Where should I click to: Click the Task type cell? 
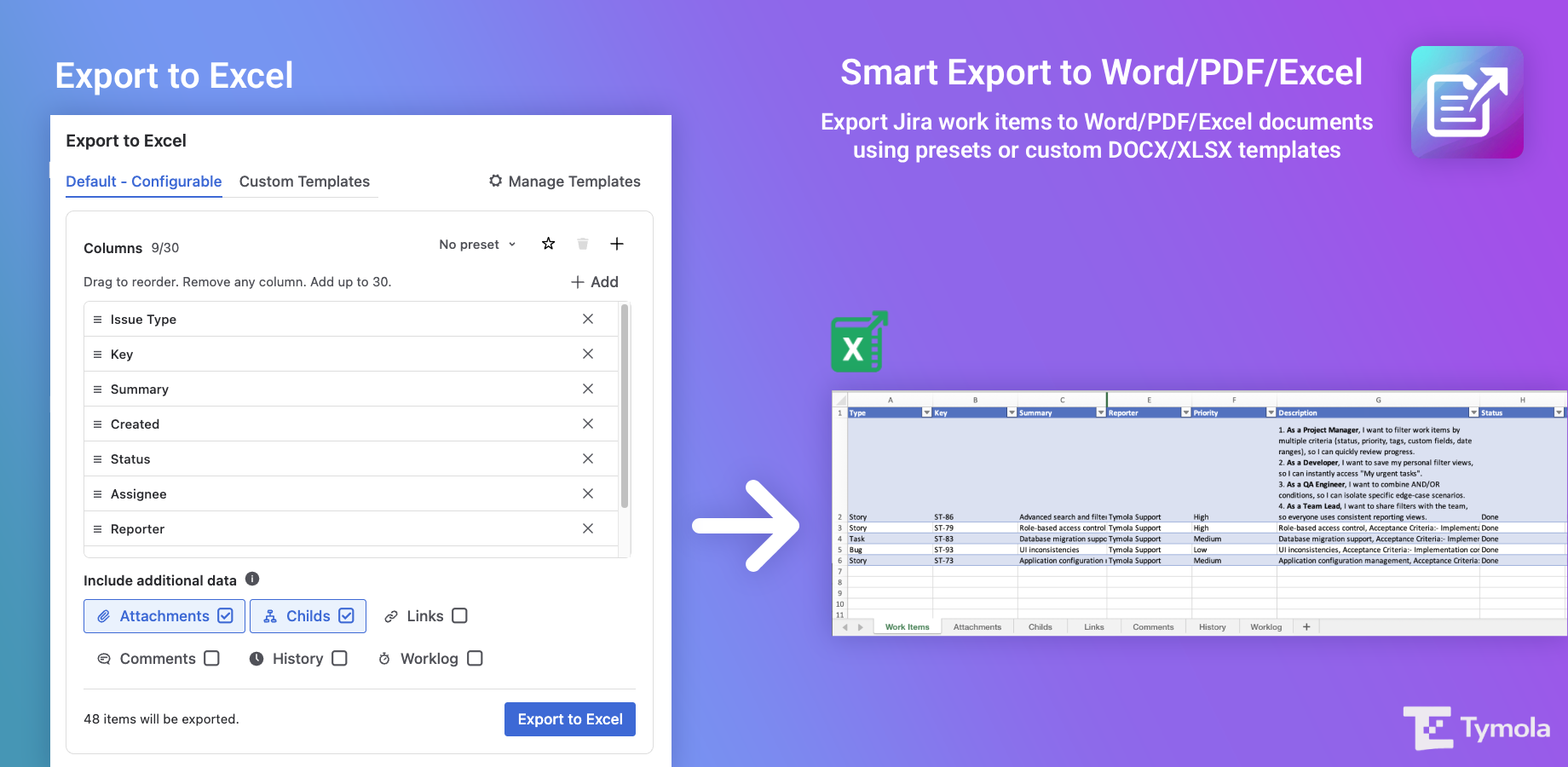pos(891,539)
